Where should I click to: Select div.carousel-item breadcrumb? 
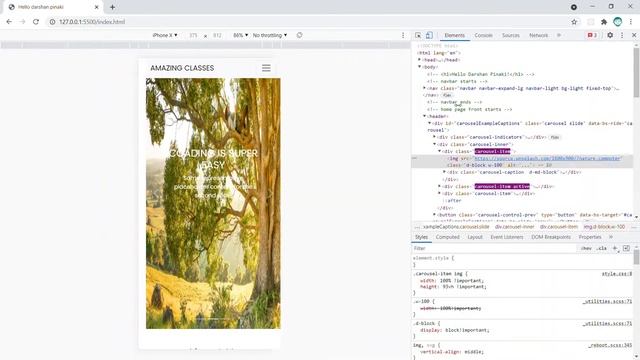pyautogui.click(x=558, y=227)
